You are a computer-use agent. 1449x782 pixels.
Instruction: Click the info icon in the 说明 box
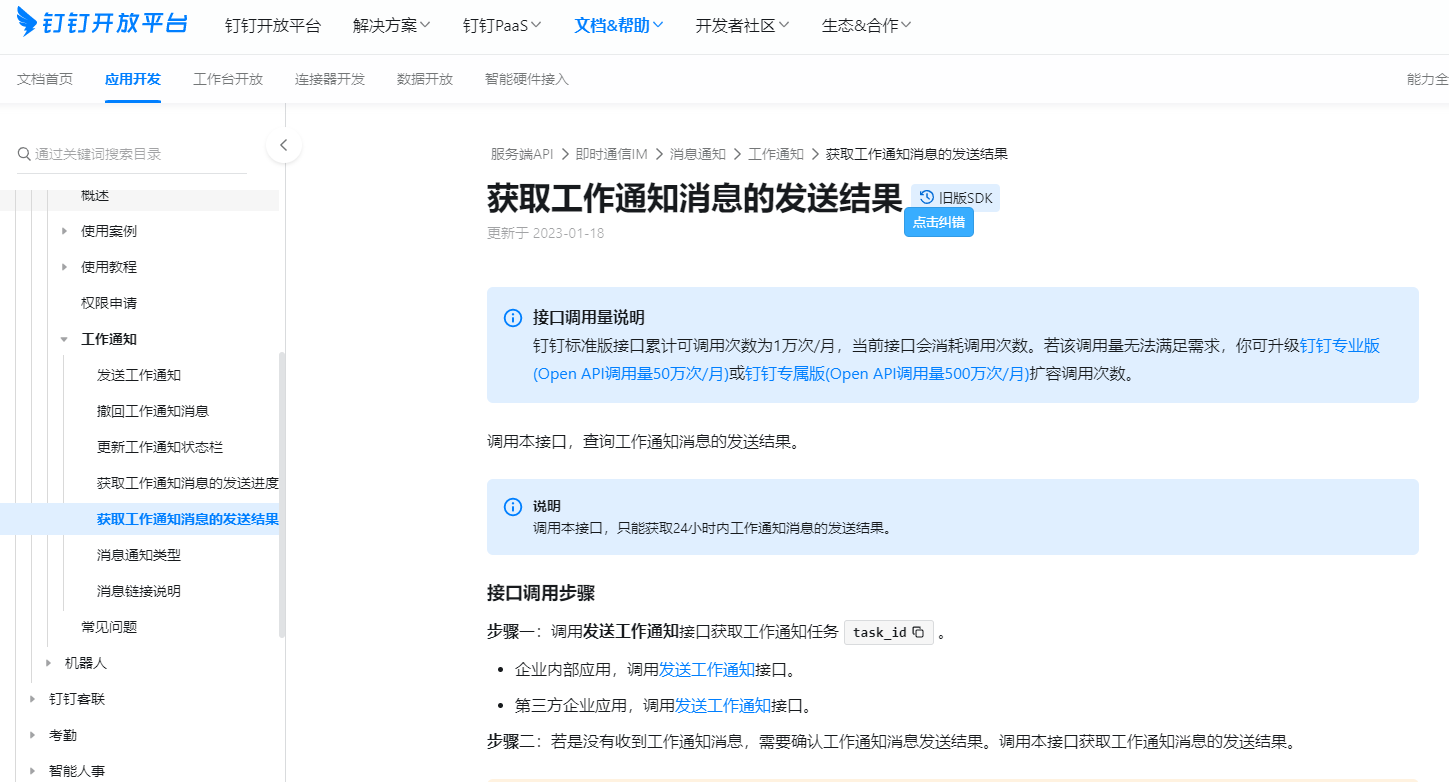pyautogui.click(x=513, y=507)
